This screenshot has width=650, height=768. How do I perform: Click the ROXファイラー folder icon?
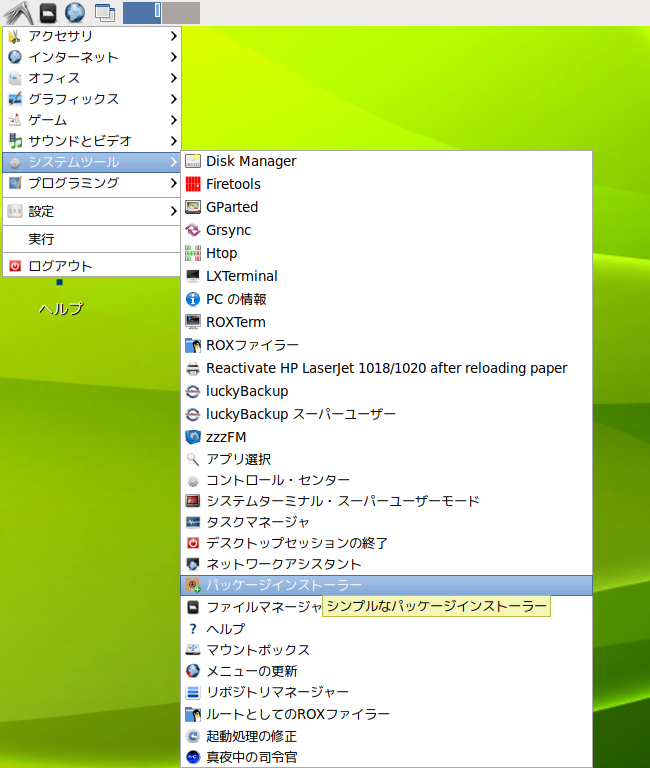pyautogui.click(x=193, y=345)
